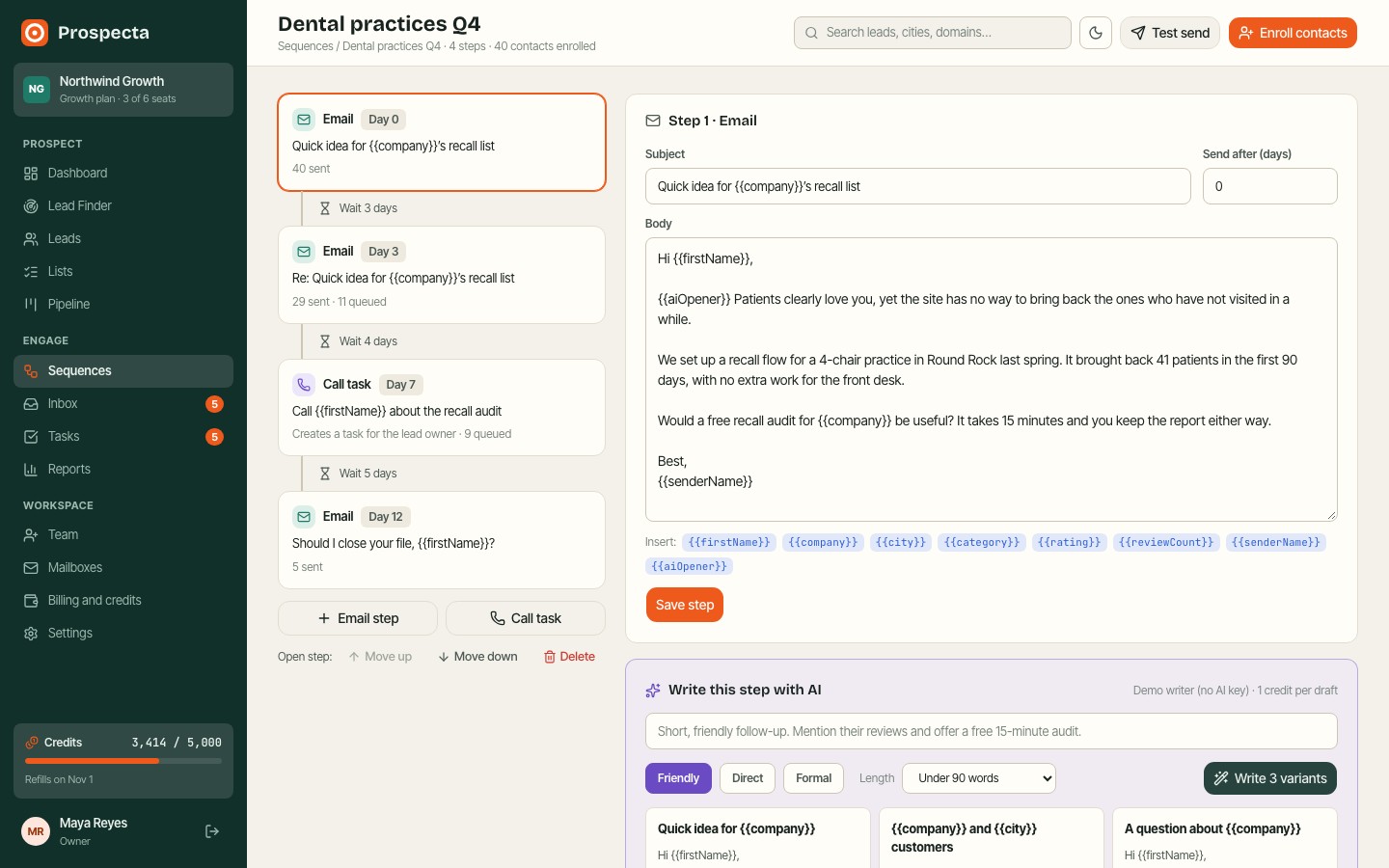Click the Billing and credits wallet icon

[x=31, y=601]
